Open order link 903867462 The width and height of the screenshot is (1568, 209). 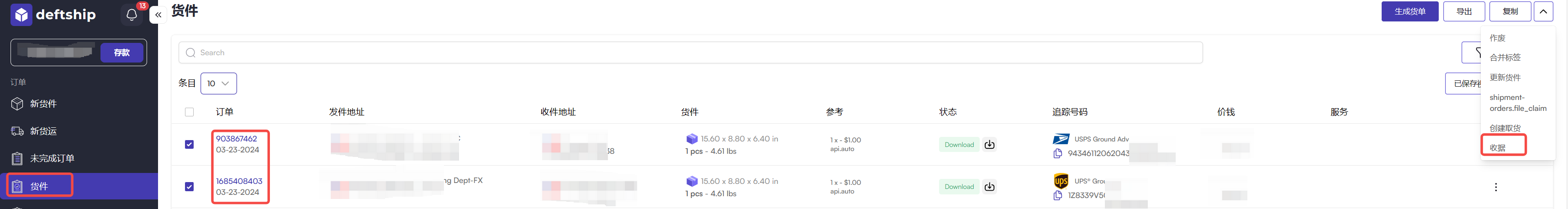236,139
